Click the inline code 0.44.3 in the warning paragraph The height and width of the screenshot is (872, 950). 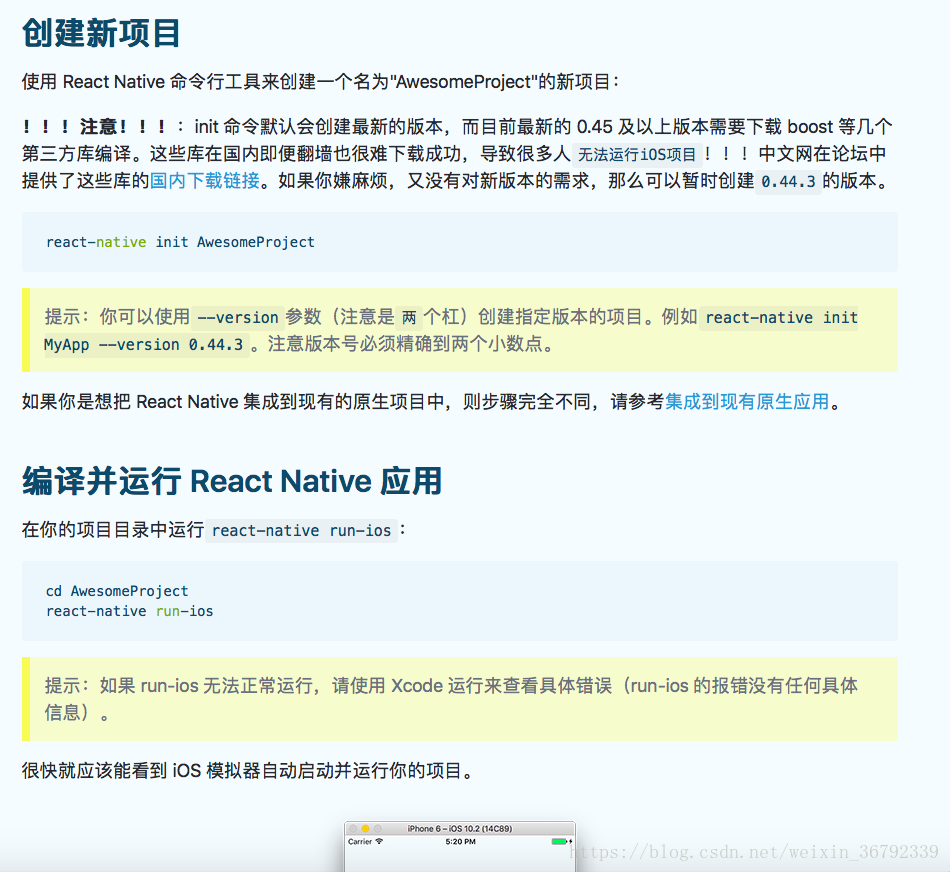click(x=788, y=181)
